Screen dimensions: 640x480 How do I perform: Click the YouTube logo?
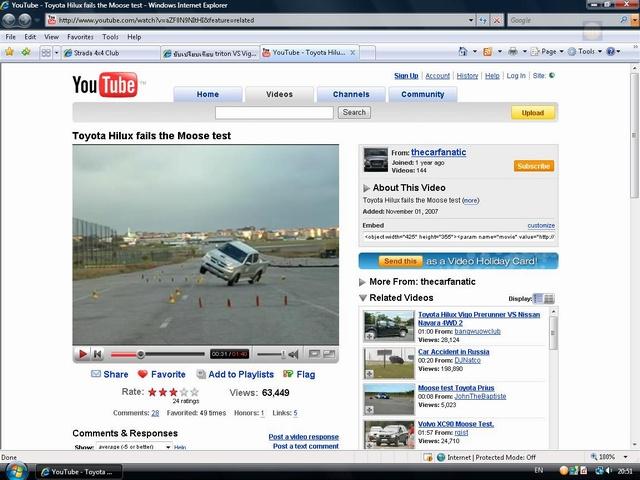click(x=104, y=85)
